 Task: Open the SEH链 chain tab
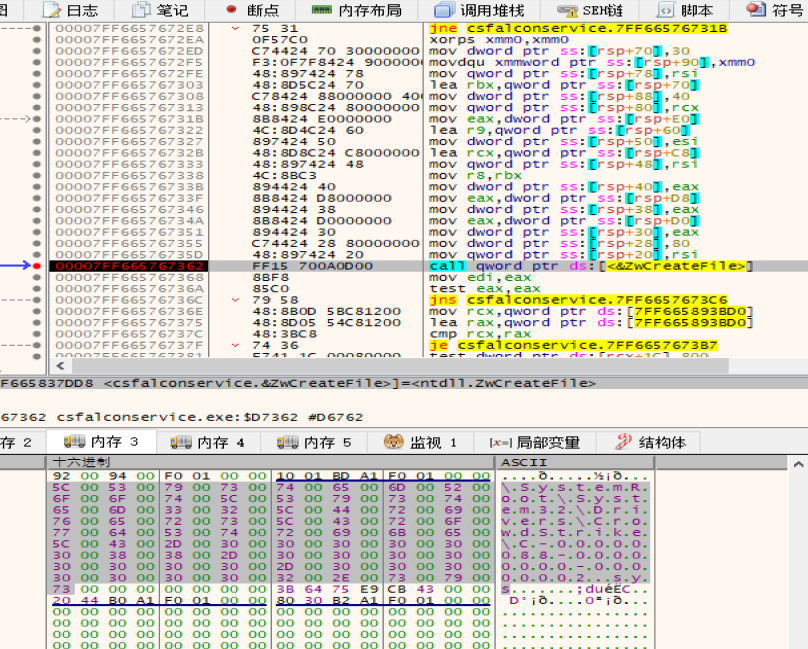(x=590, y=10)
